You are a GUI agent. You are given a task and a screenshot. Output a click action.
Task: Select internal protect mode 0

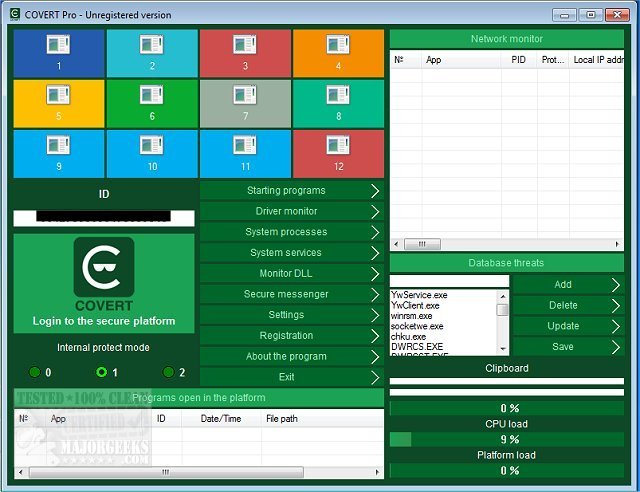coord(35,372)
